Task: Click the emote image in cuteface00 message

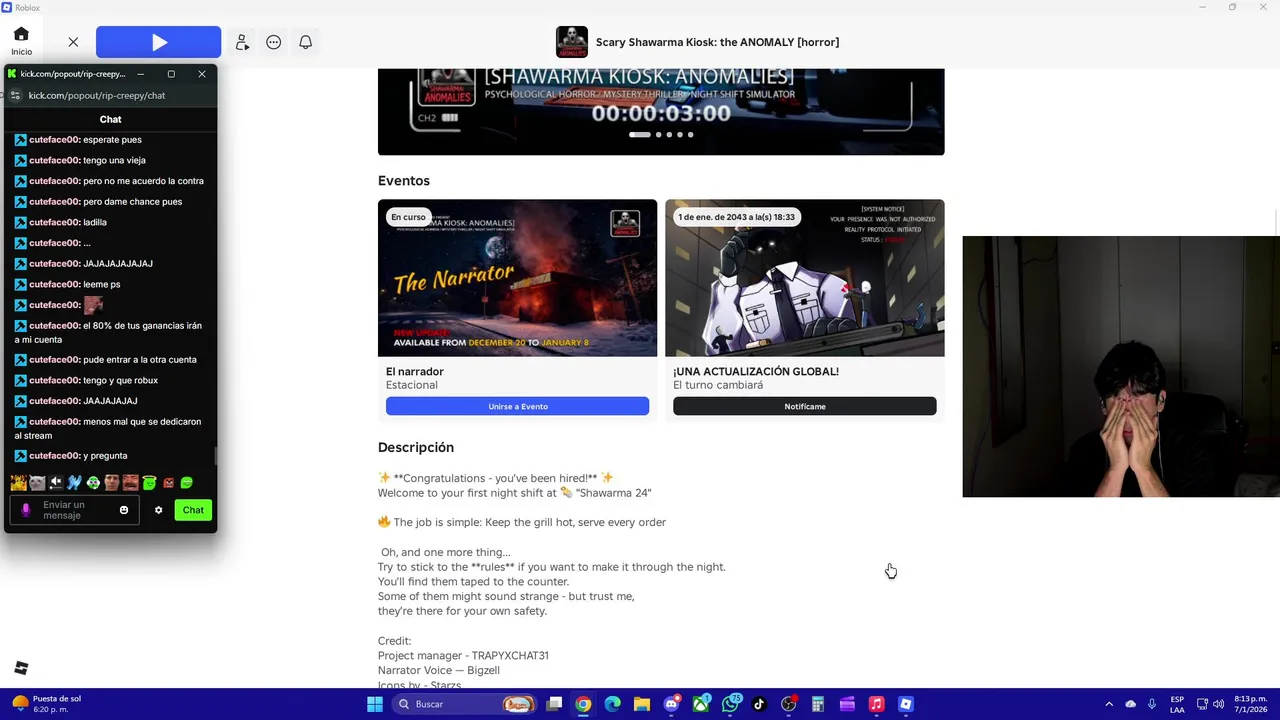Action: coord(93,305)
